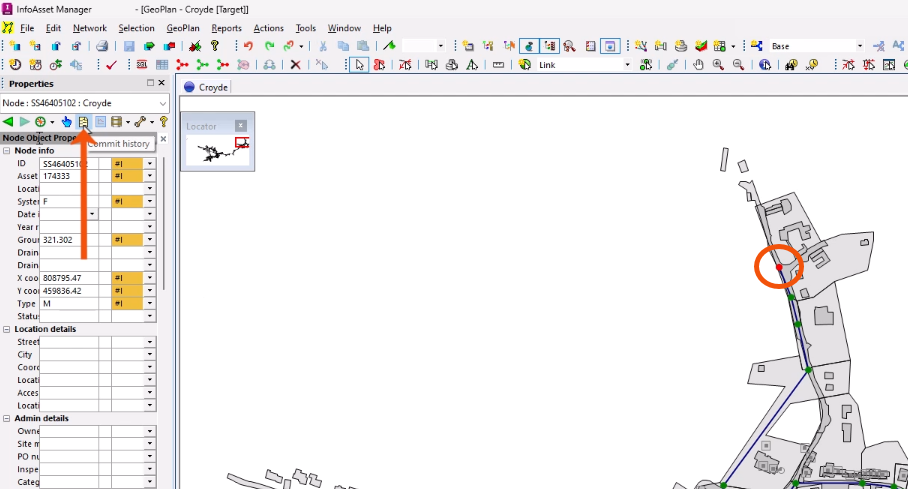The height and width of the screenshot is (489, 908).
Task: Click the wrench tools icon in Properties
Action: click(x=140, y=122)
